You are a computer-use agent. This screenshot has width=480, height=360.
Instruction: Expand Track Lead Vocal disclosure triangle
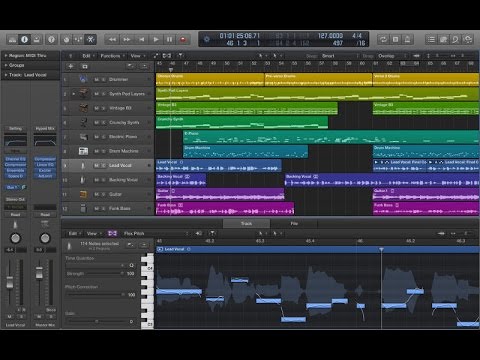6,75
